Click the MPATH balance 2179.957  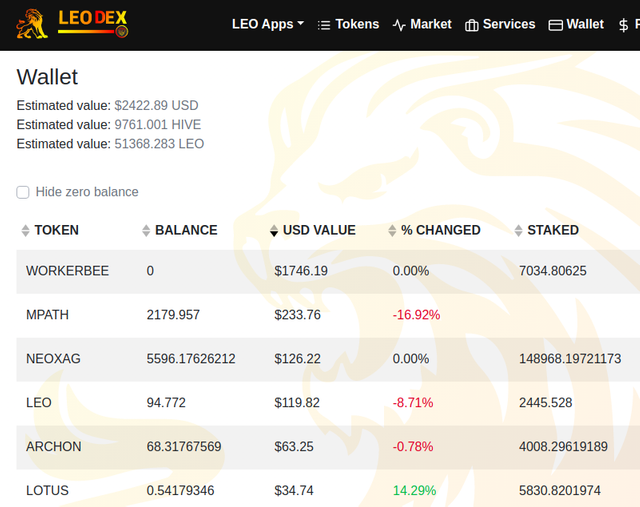(x=173, y=315)
